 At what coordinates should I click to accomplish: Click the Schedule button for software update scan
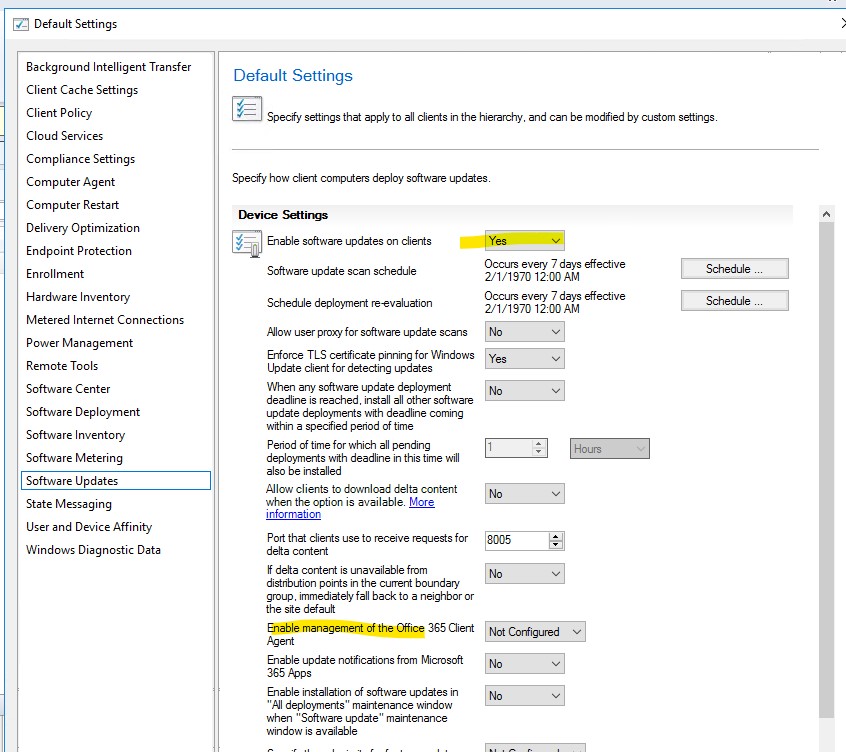pyautogui.click(x=734, y=268)
